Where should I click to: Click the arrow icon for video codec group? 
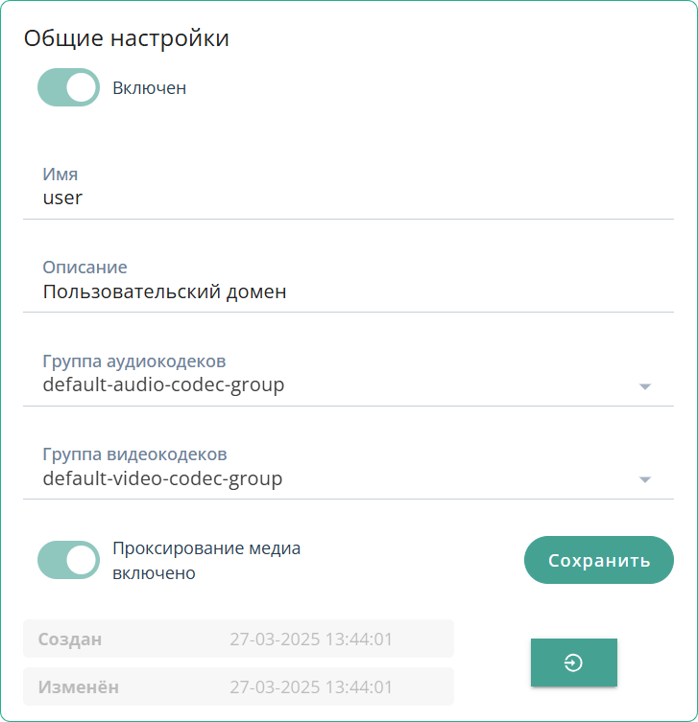pos(645,480)
